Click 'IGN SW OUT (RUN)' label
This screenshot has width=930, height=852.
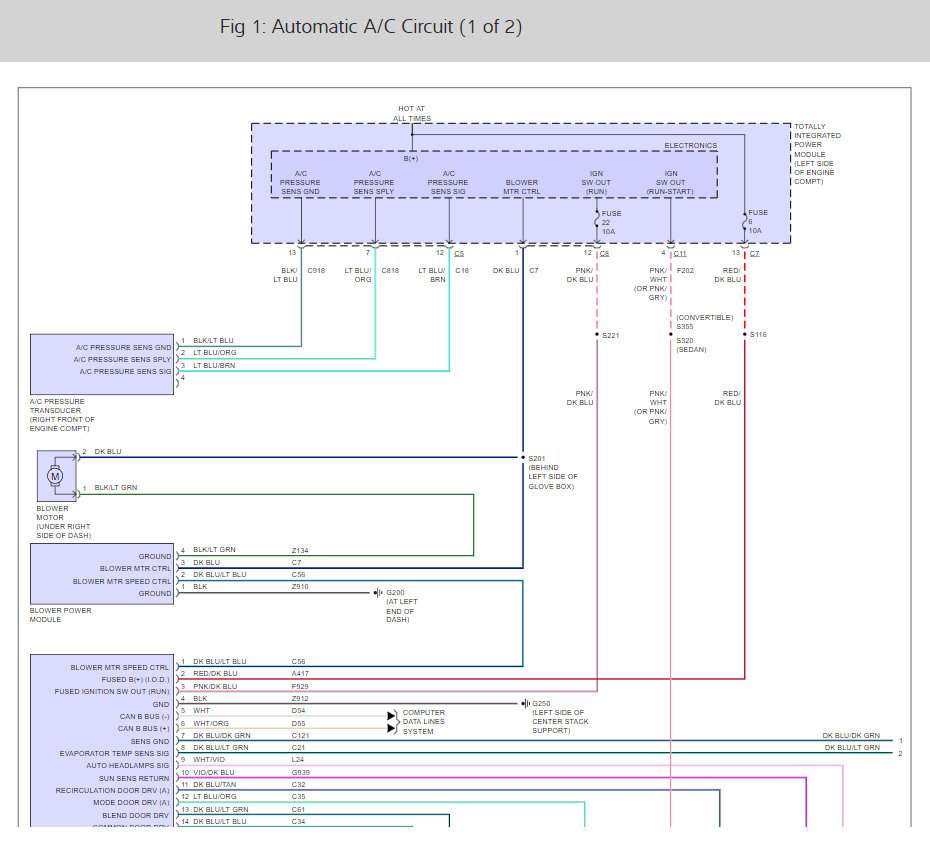point(596,183)
